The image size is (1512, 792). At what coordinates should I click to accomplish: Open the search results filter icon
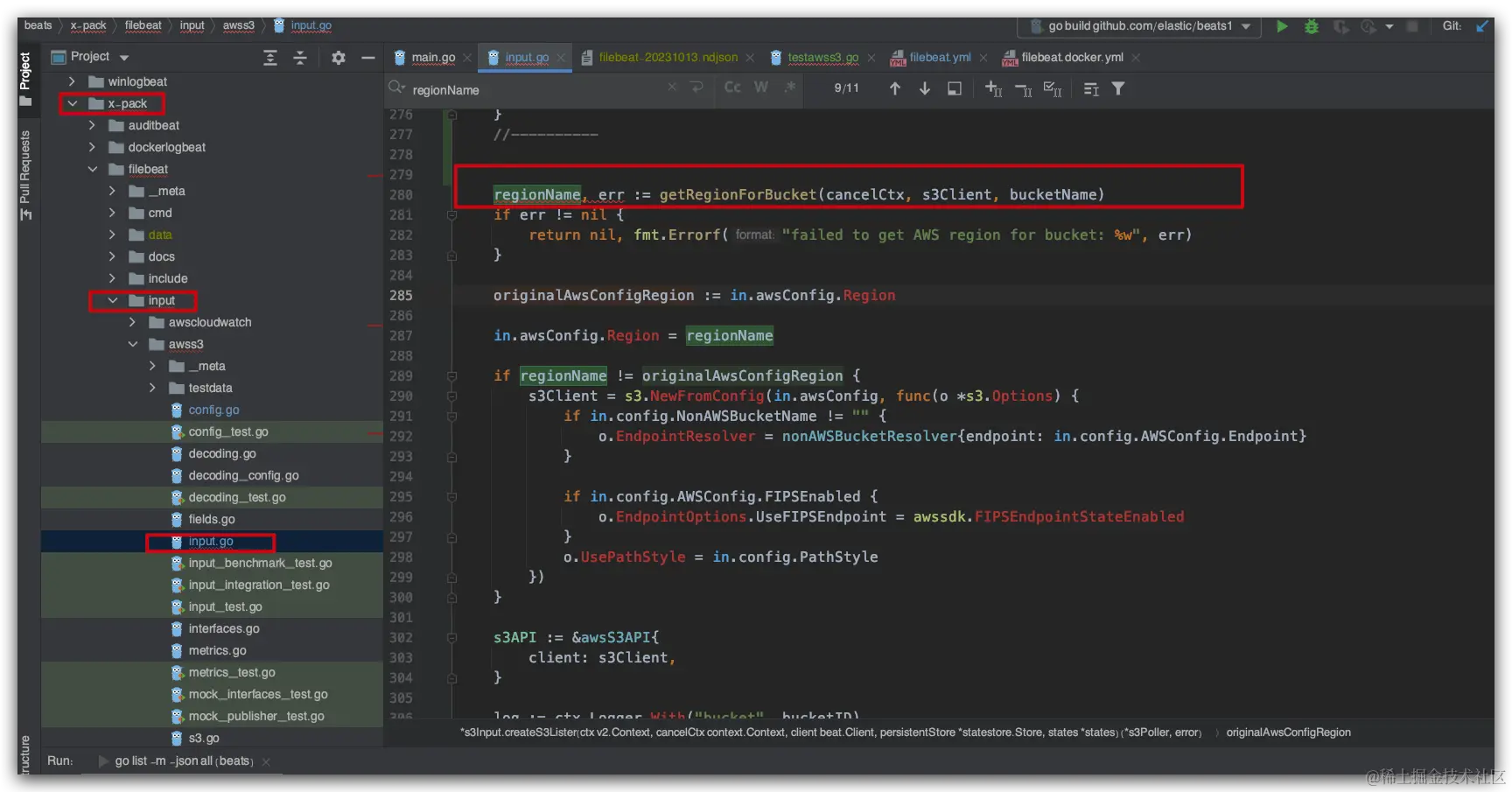1118,88
